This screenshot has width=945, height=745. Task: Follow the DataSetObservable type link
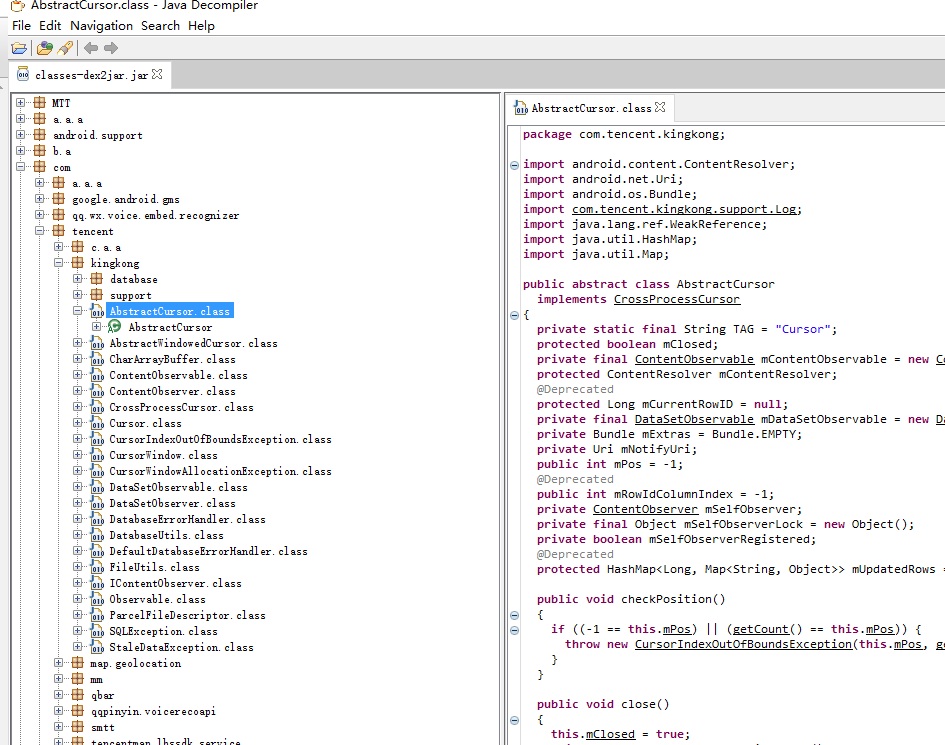(694, 419)
